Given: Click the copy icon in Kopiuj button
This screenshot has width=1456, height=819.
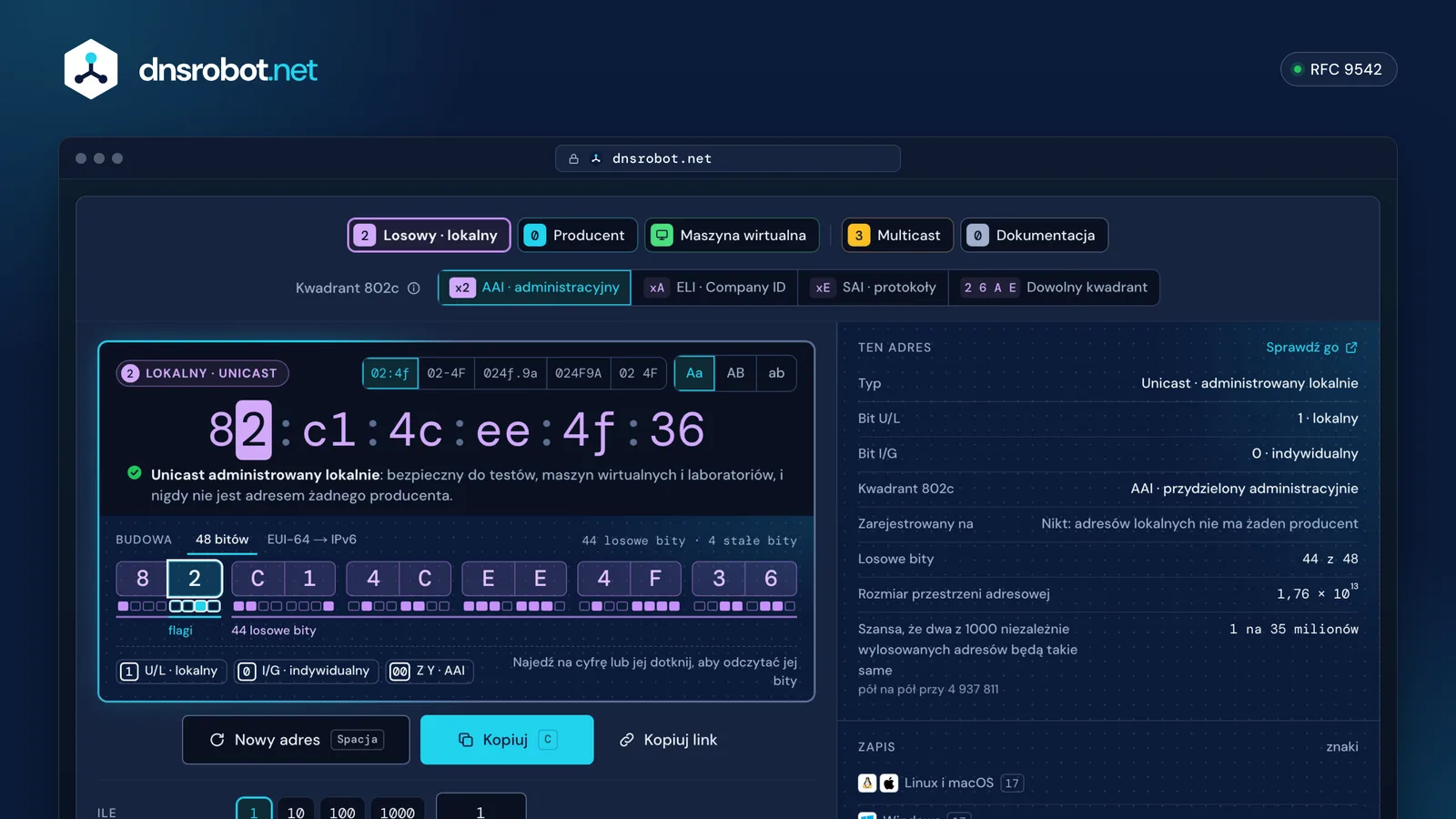Looking at the screenshot, I should tap(466, 740).
